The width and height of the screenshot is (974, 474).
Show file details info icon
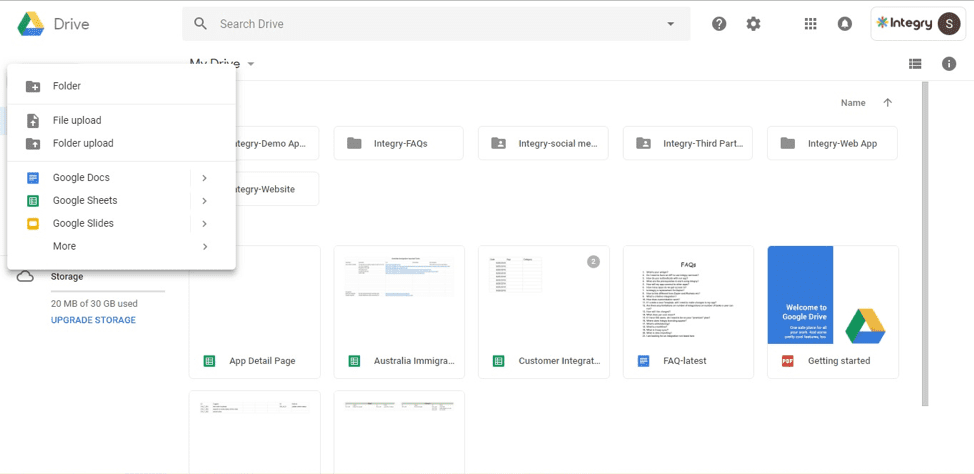(949, 63)
